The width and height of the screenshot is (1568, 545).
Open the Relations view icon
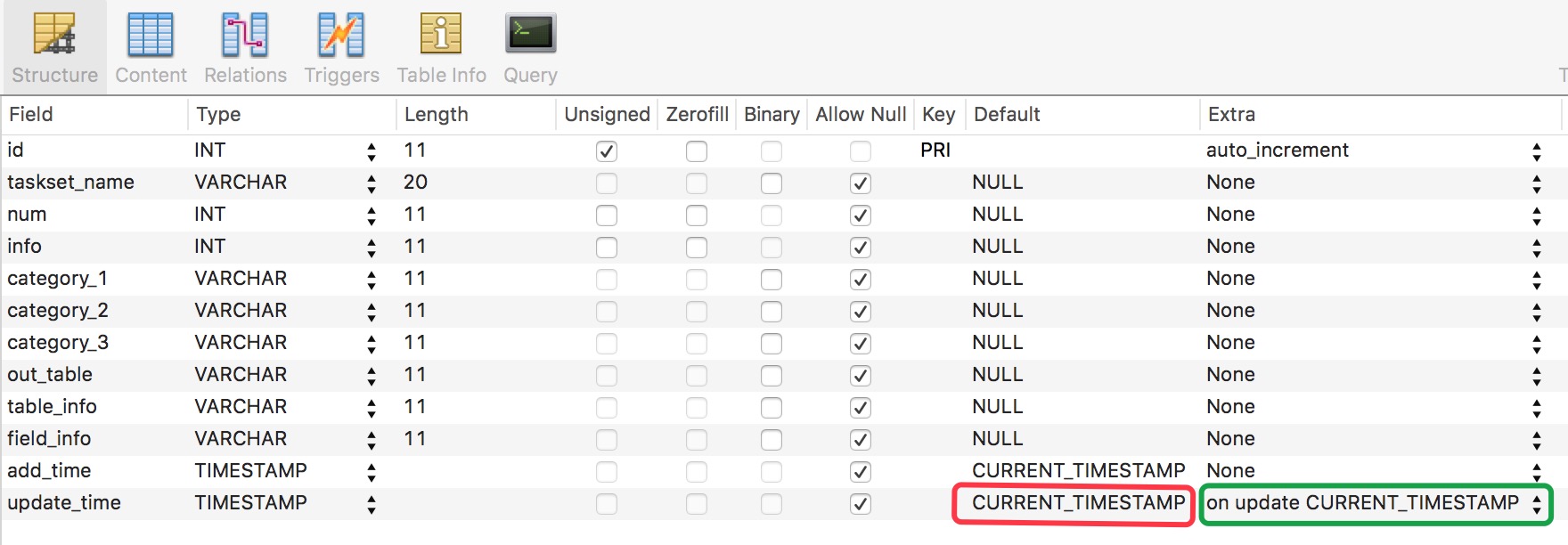pyautogui.click(x=245, y=36)
